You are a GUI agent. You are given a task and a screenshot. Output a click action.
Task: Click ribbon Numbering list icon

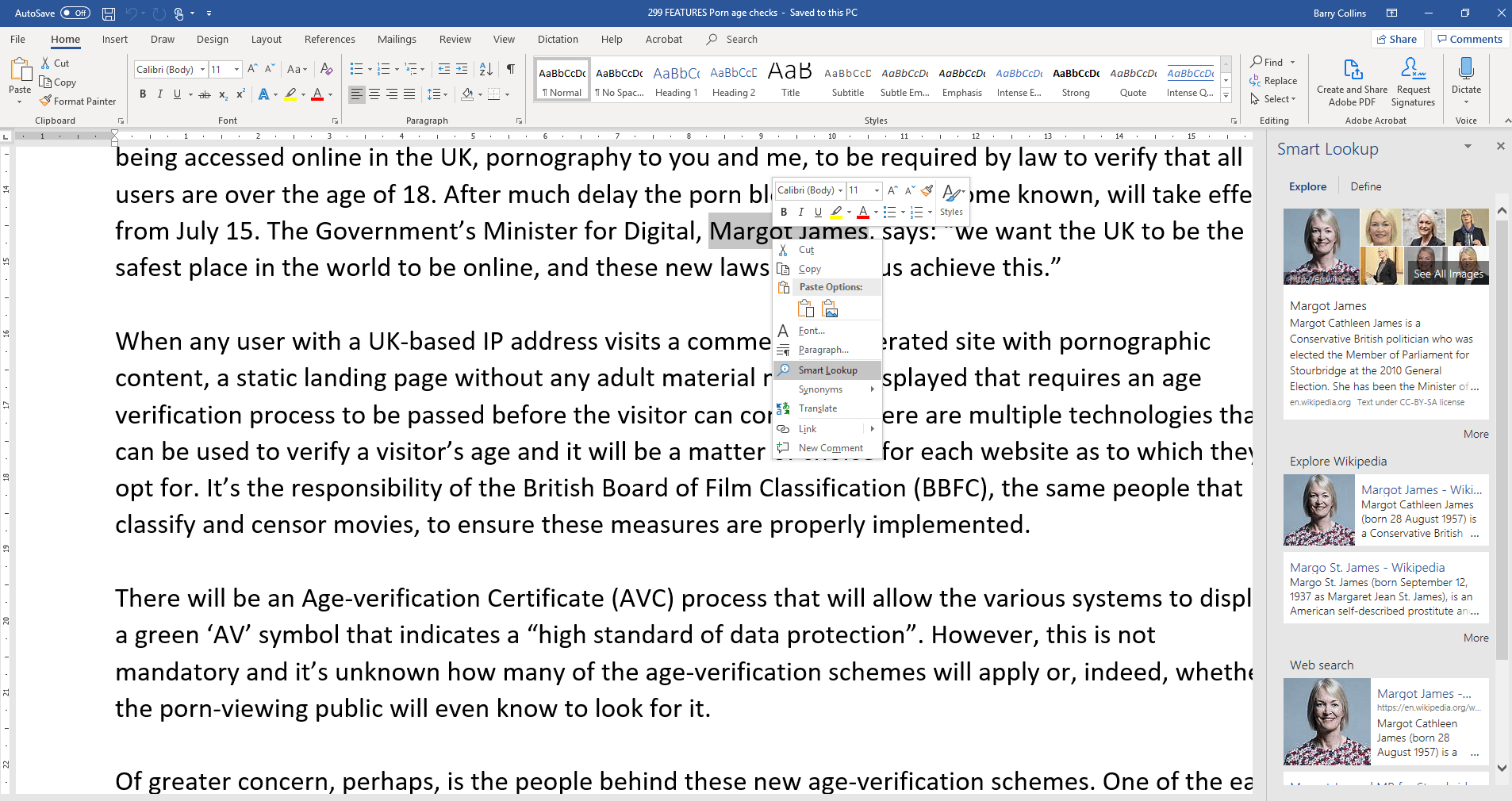click(x=383, y=69)
